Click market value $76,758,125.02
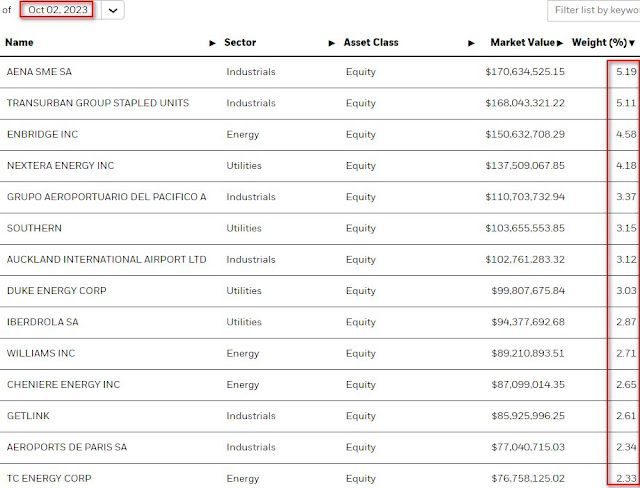 (528, 479)
